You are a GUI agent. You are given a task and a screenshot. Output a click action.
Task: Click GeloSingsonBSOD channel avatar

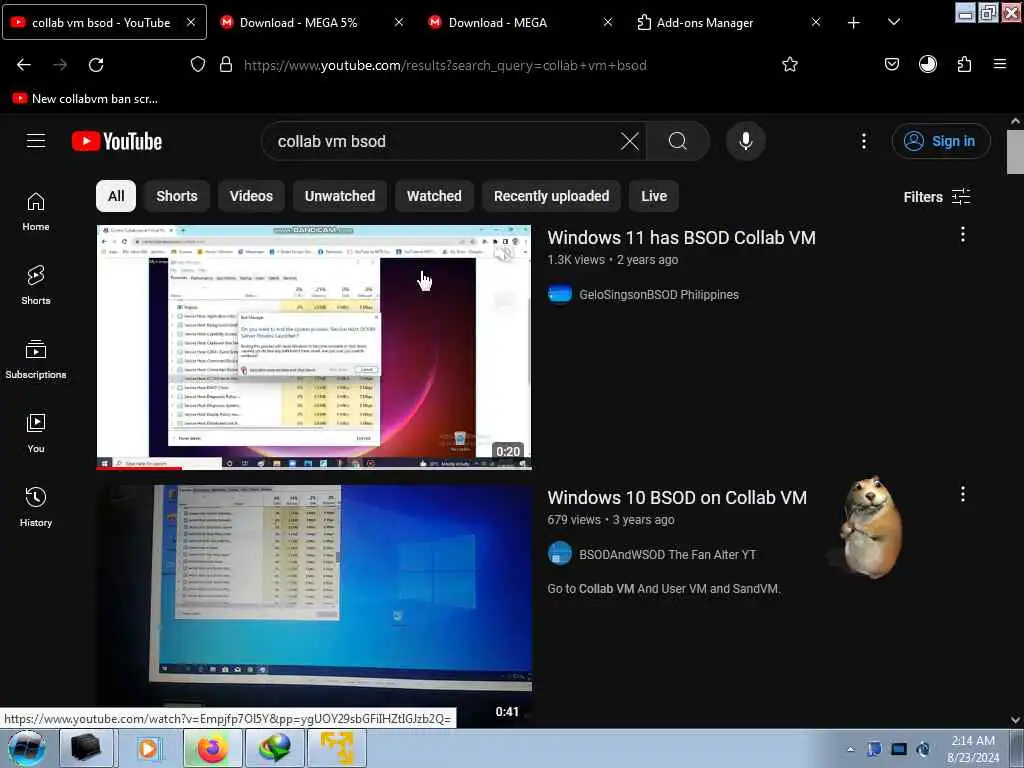560,294
